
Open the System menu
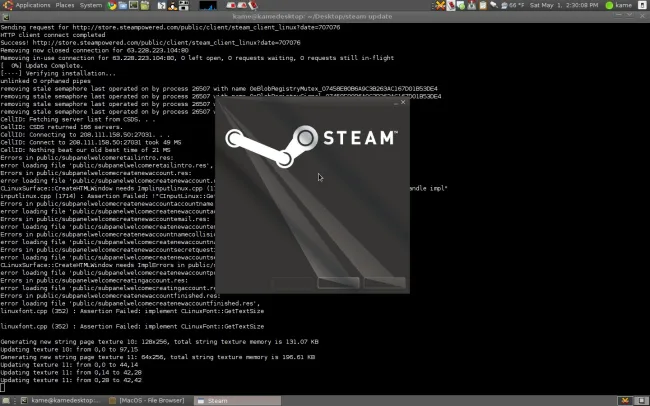point(91,5)
